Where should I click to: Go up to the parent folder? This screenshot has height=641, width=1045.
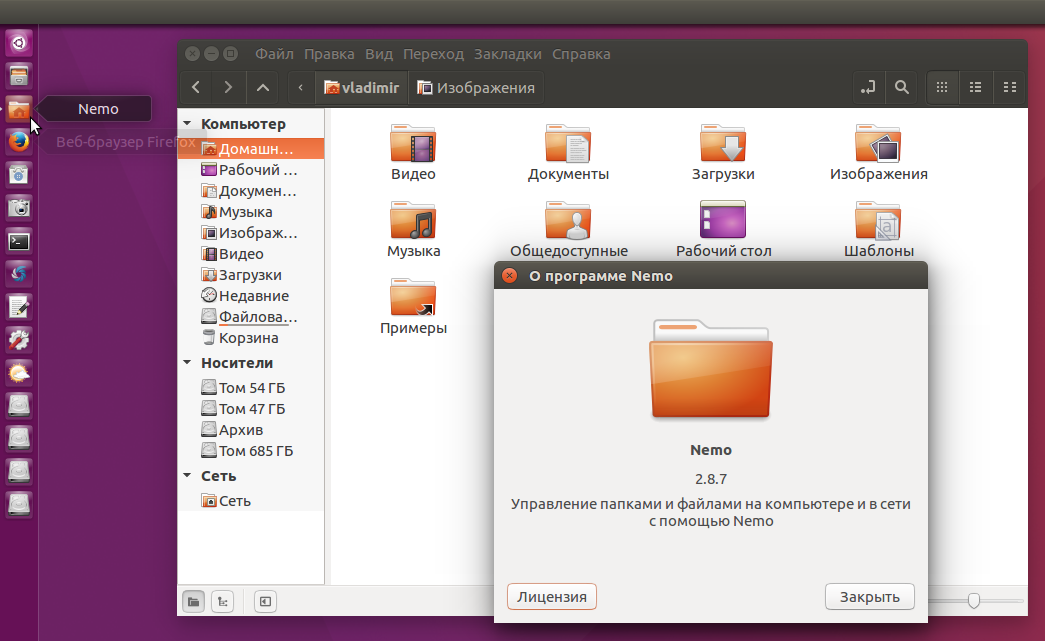point(263,87)
